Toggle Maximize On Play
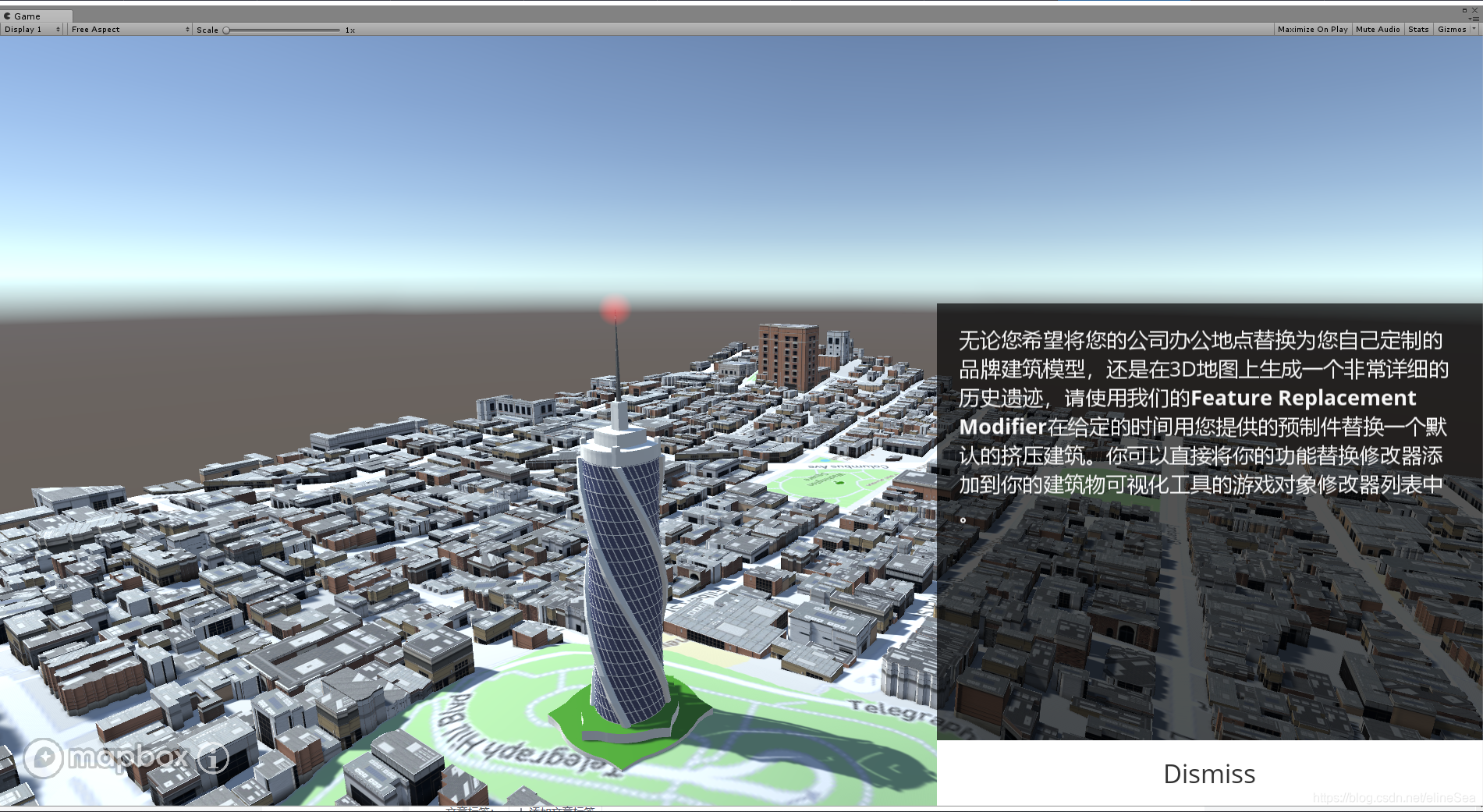 pyautogui.click(x=1312, y=30)
